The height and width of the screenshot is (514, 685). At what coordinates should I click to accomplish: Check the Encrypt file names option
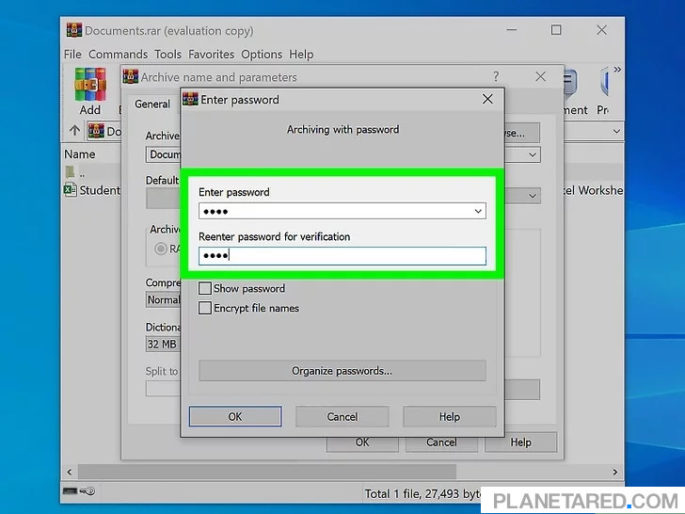[x=205, y=309]
